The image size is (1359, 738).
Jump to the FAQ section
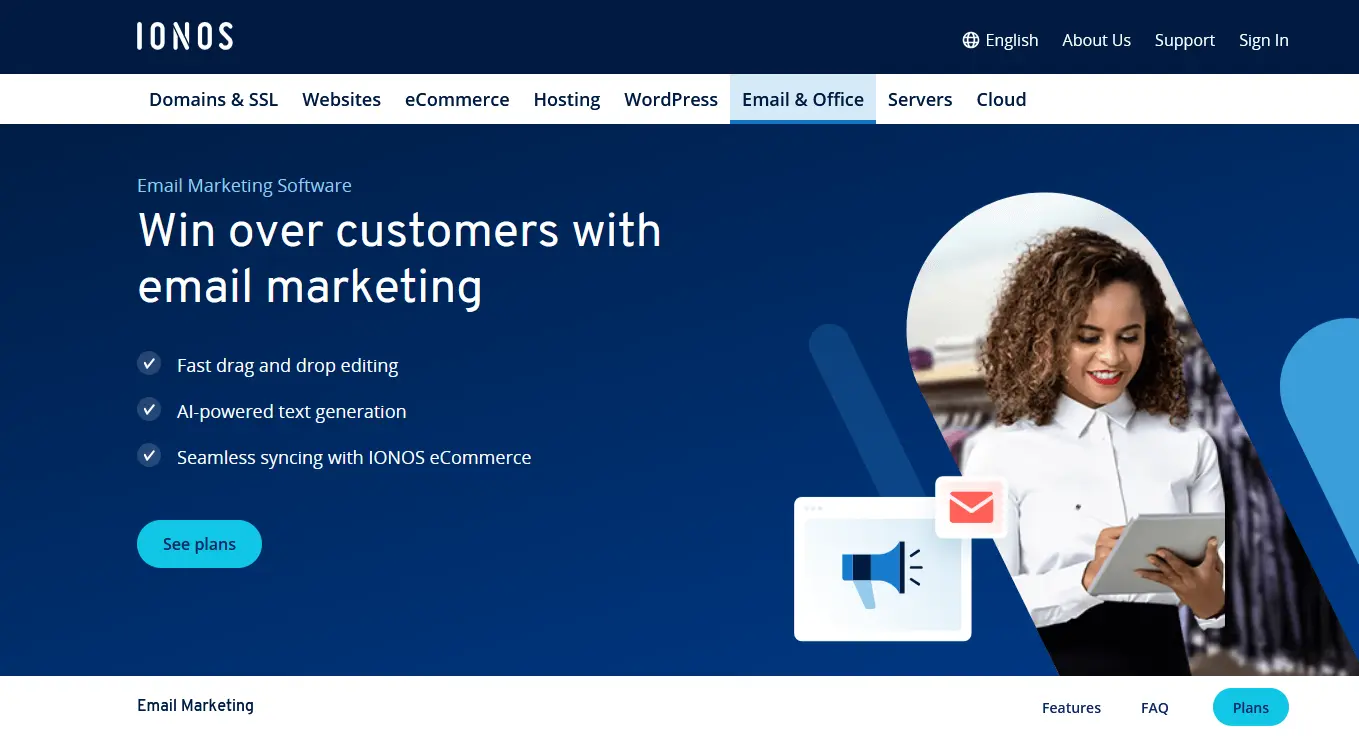(1154, 707)
